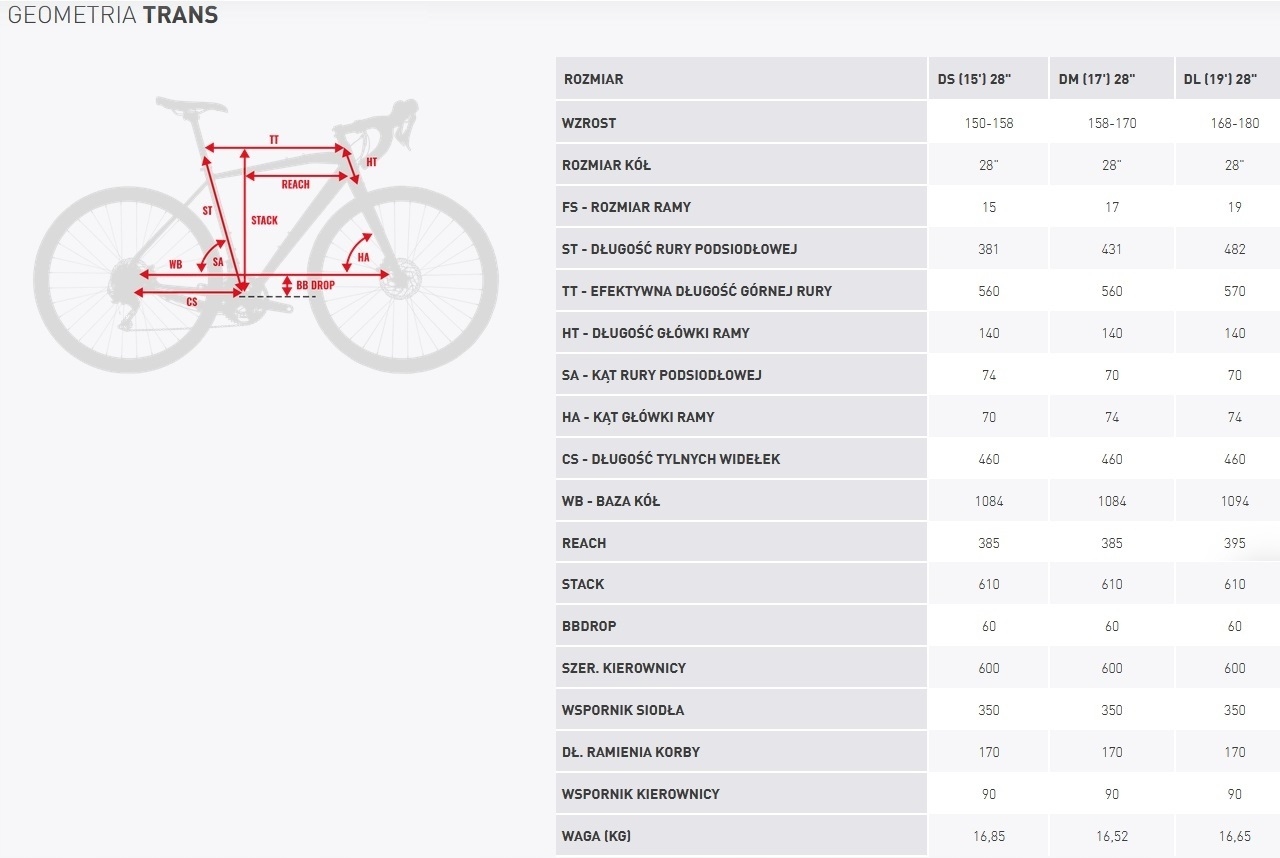
Task: Click the WB label on bike diagram
Action: point(176,265)
